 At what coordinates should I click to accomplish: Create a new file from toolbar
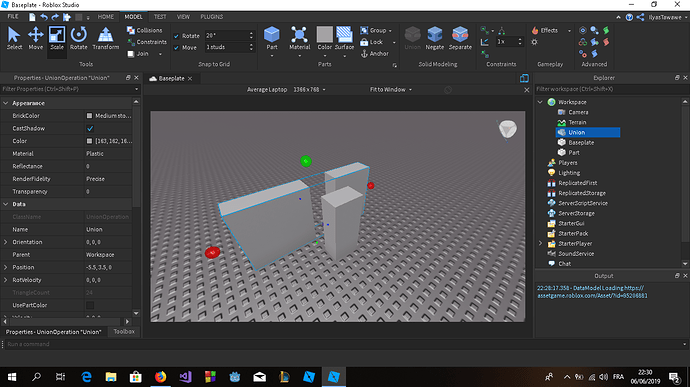tap(32, 17)
